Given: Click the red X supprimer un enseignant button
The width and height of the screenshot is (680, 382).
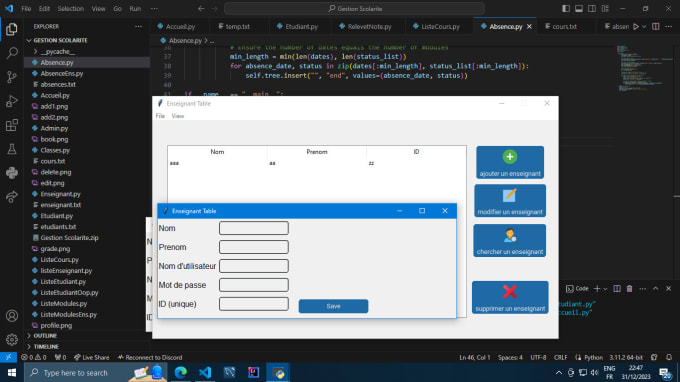Looking at the screenshot, I should (510, 297).
